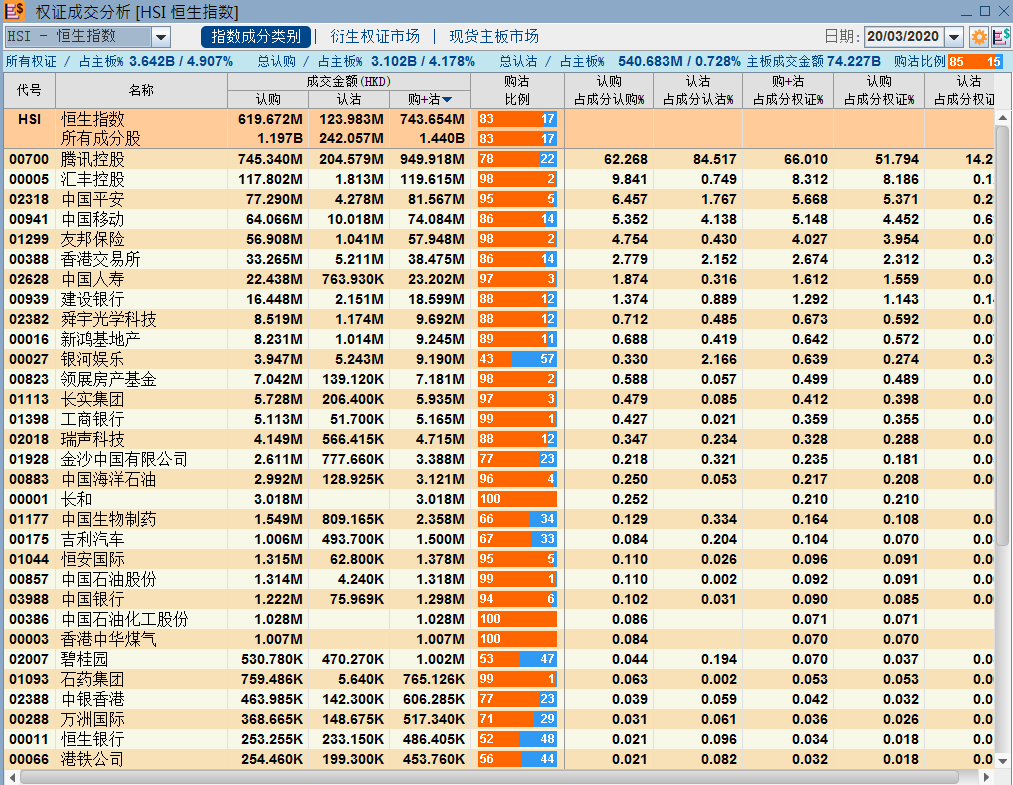The width and height of the screenshot is (1013, 785).
Task: Open the HSI index selector dropdown arrow
Action: click(x=162, y=37)
